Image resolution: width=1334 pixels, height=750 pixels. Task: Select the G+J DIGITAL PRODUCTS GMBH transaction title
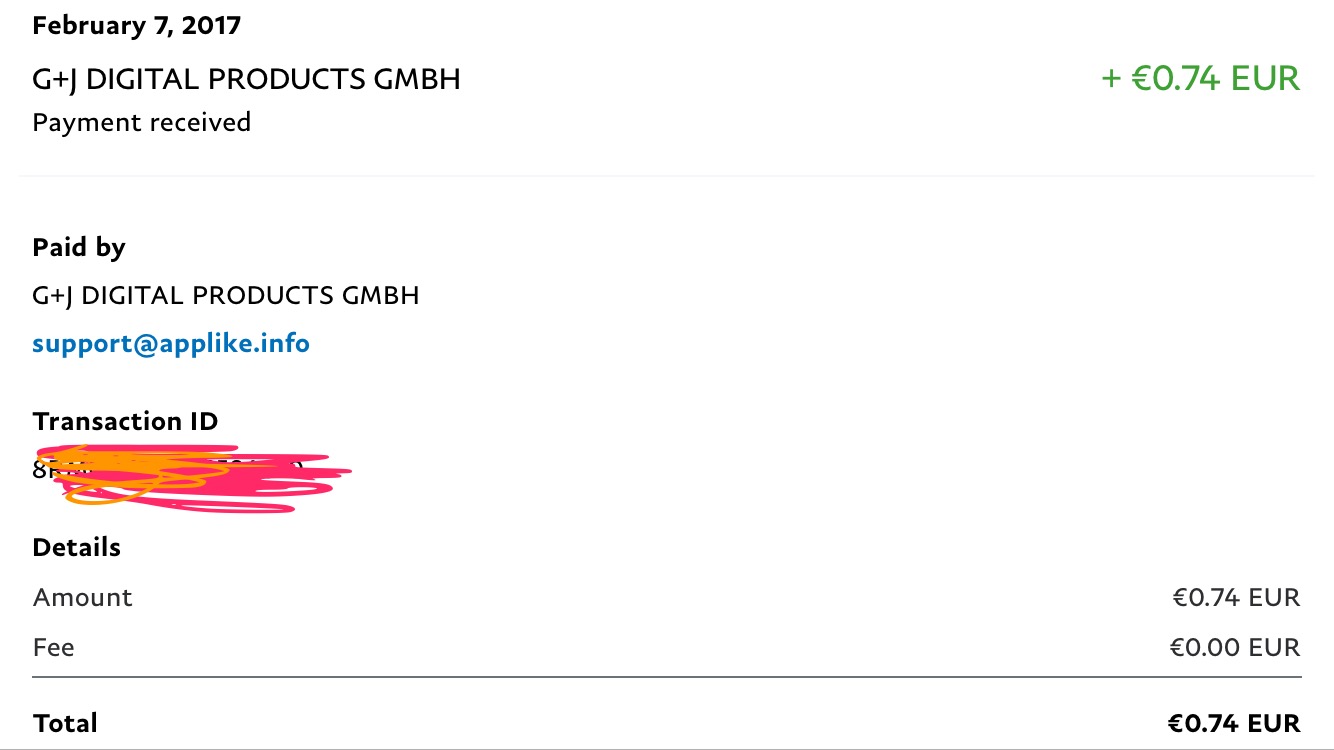(246, 79)
